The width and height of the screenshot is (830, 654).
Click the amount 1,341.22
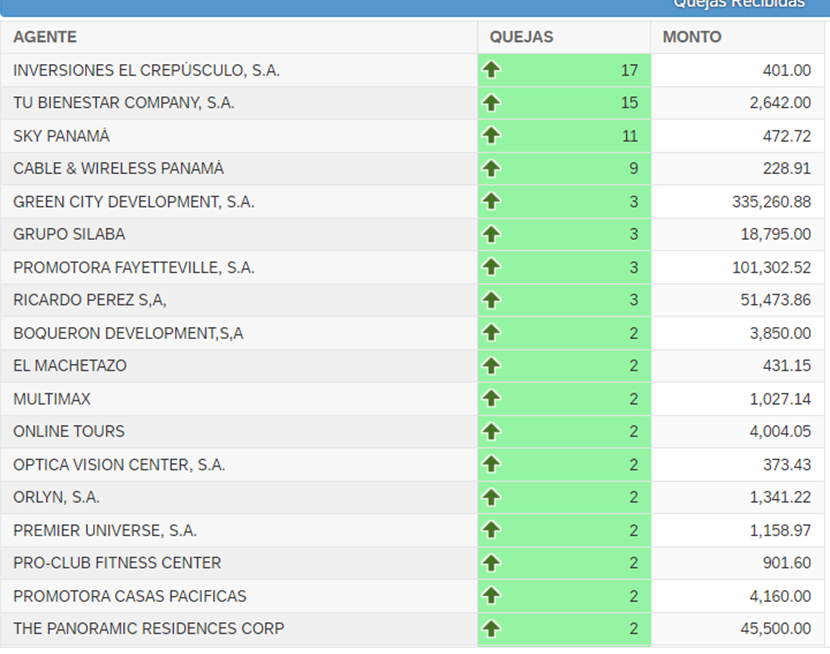[780, 497]
